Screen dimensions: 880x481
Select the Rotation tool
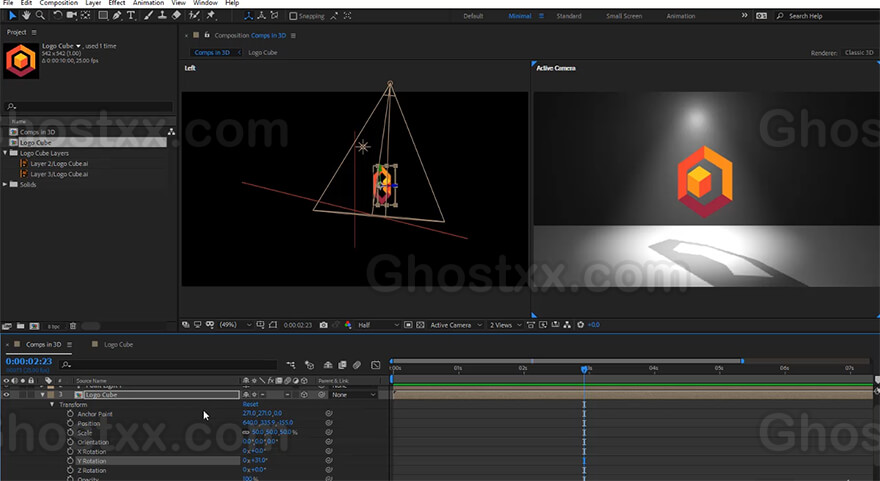pyautogui.click(x=57, y=16)
